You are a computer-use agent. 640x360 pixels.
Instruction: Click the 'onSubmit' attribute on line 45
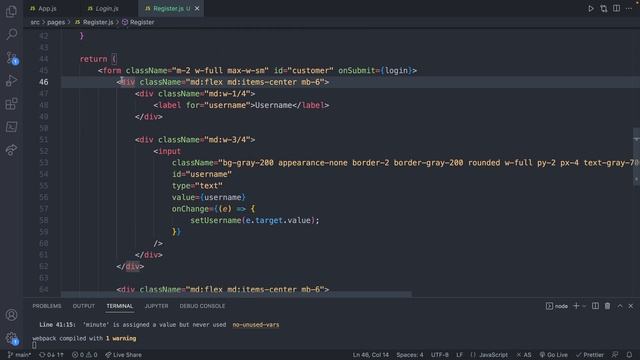point(357,71)
